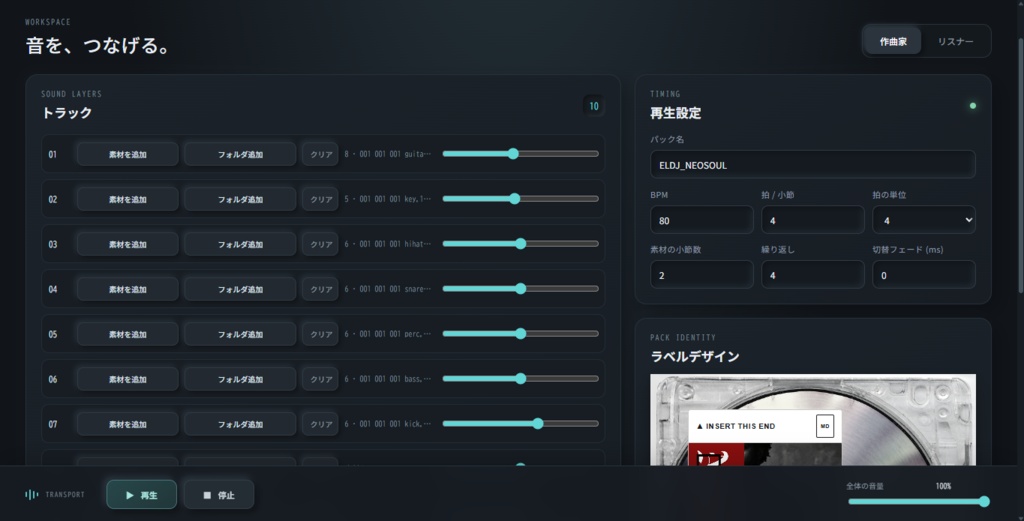1024x521 pixels.
Task: Clear track 04 snare layer
Action: (320, 289)
